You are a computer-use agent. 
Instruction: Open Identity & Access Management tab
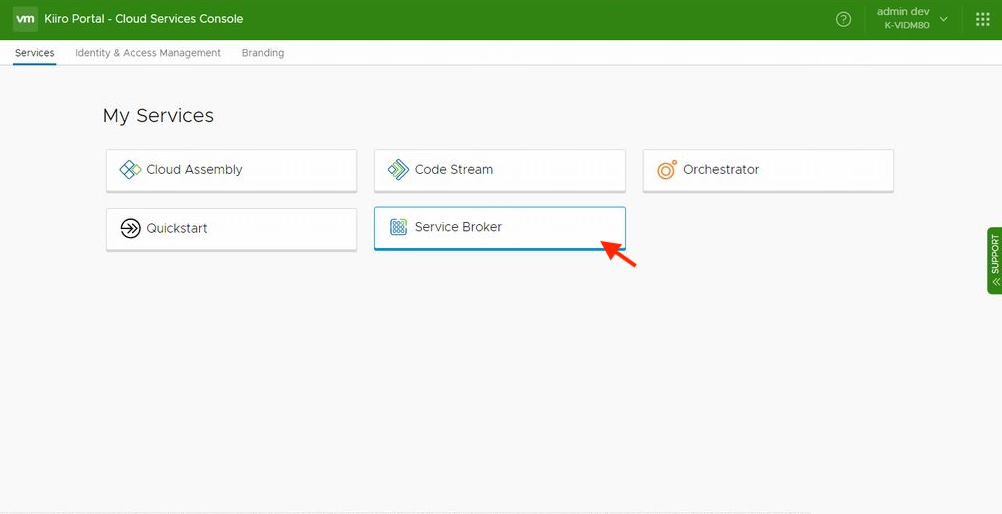tap(148, 53)
